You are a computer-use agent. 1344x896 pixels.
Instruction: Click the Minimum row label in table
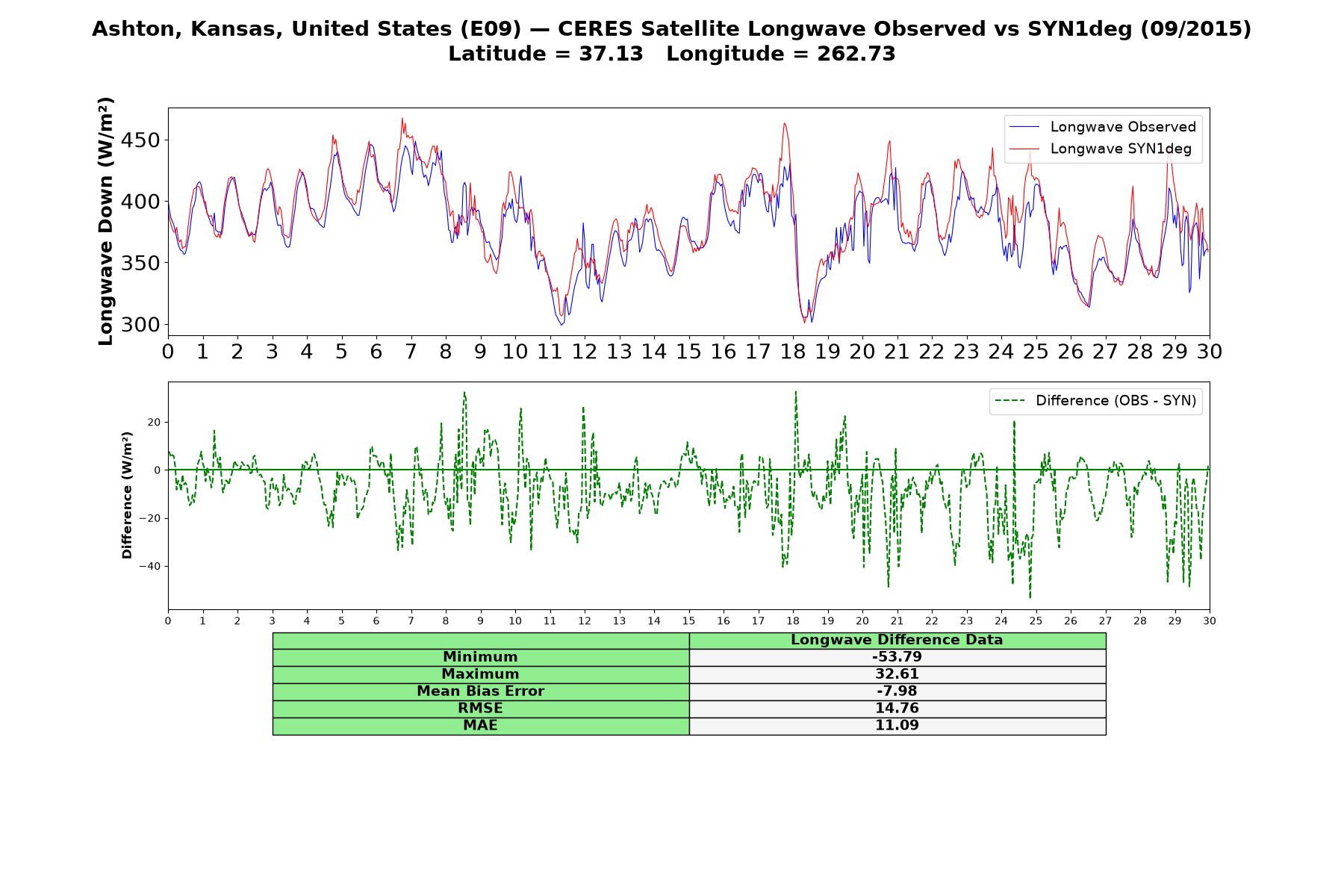pos(481,657)
